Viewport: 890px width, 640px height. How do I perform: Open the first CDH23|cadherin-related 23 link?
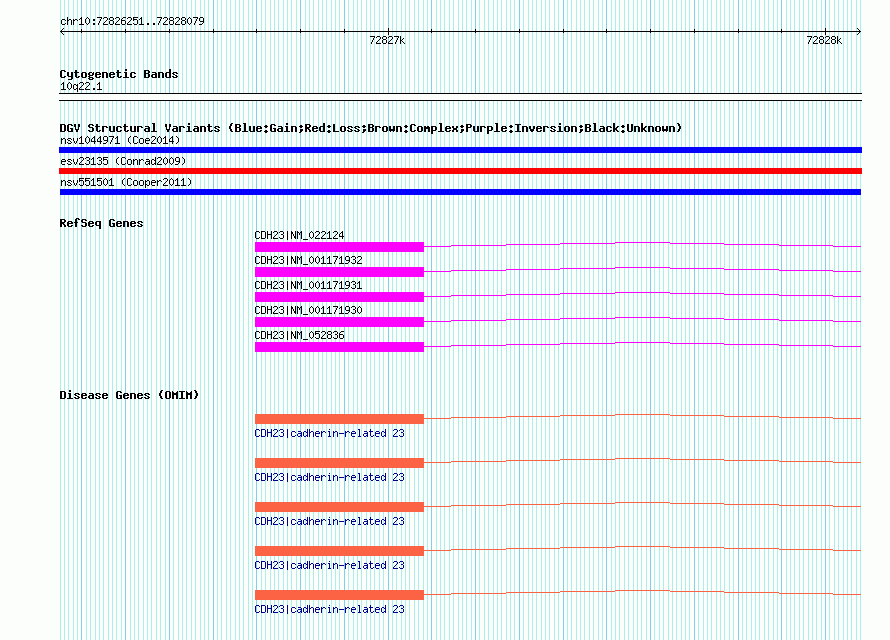tap(329, 433)
